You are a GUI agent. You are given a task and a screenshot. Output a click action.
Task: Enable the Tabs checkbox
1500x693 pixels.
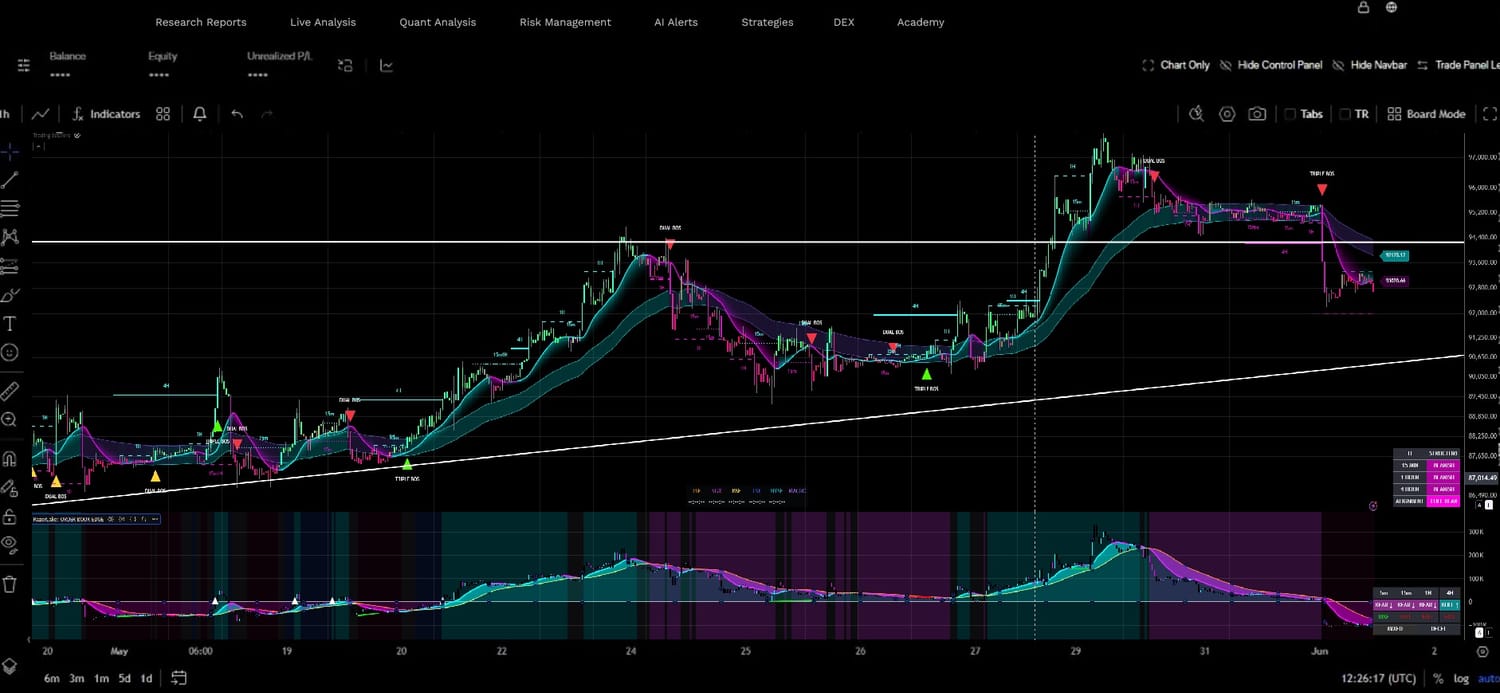coord(1290,114)
